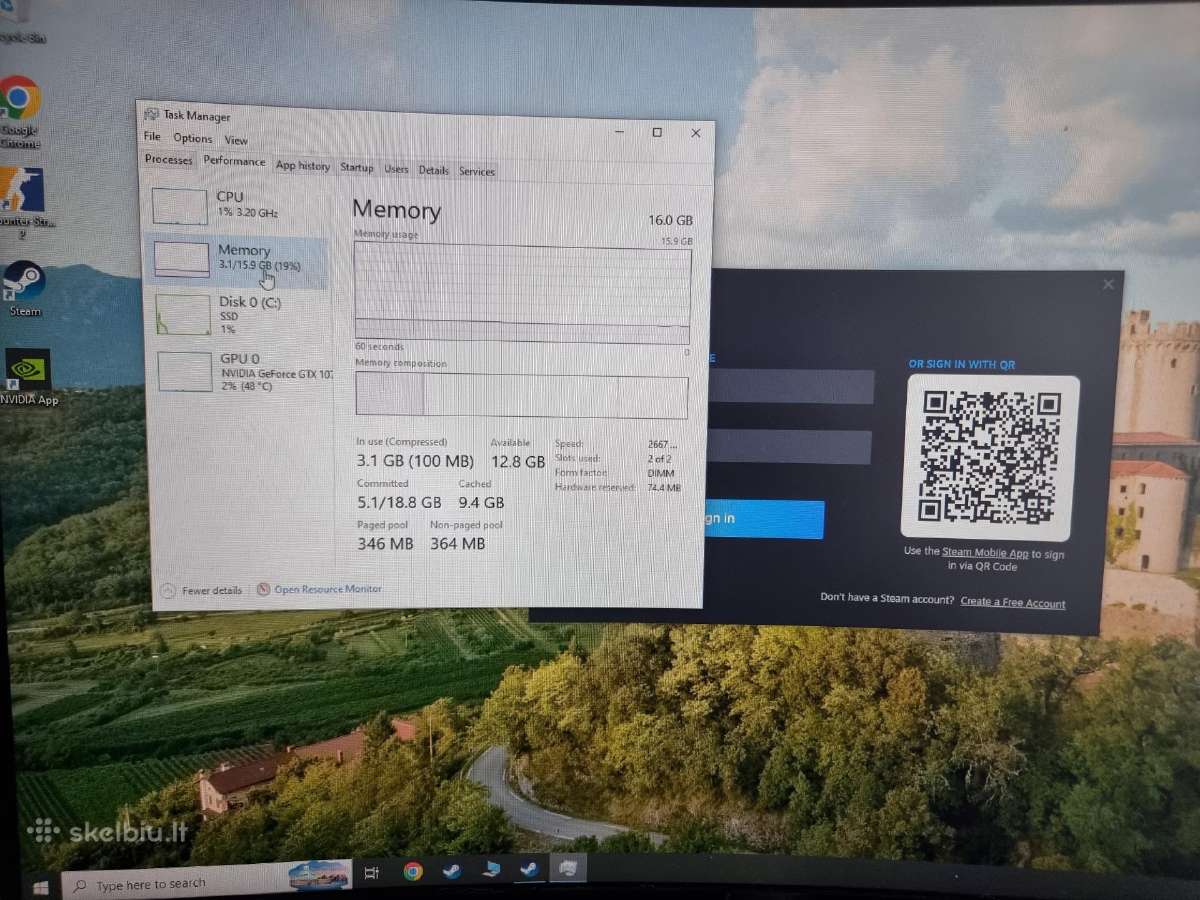Click Create a Free Account link
The image size is (1200, 900).
click(x=1013, y=603)
